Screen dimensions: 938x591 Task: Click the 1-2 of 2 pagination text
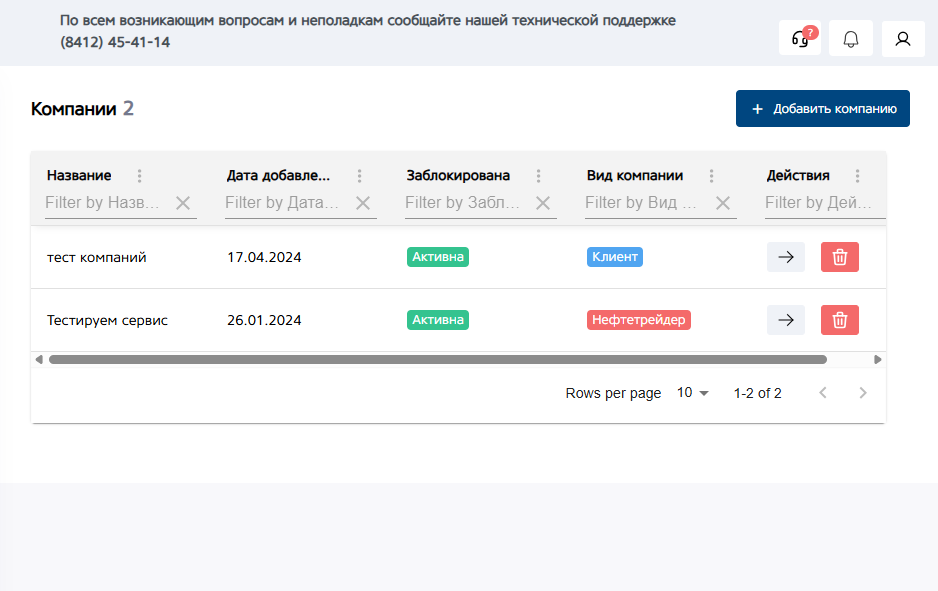757,393
